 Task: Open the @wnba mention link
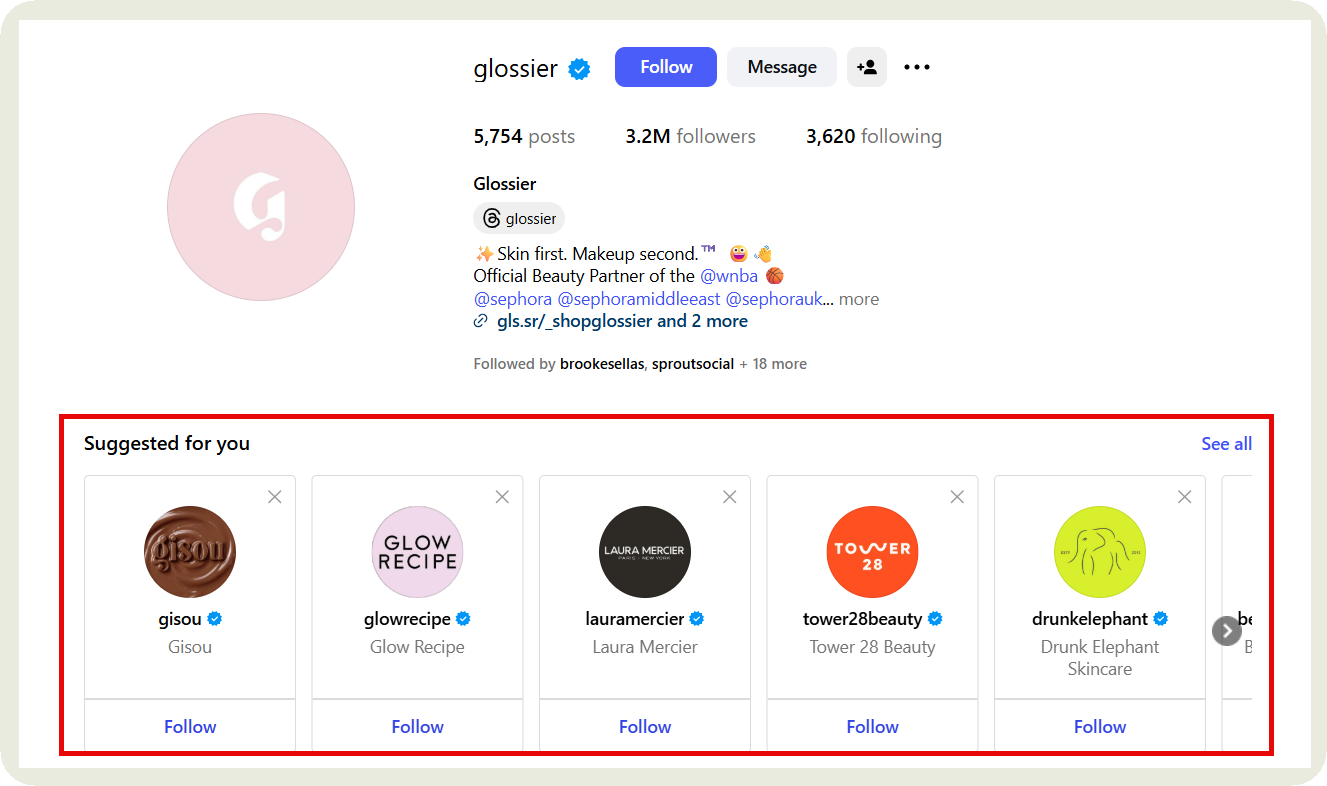click(729, 276)
